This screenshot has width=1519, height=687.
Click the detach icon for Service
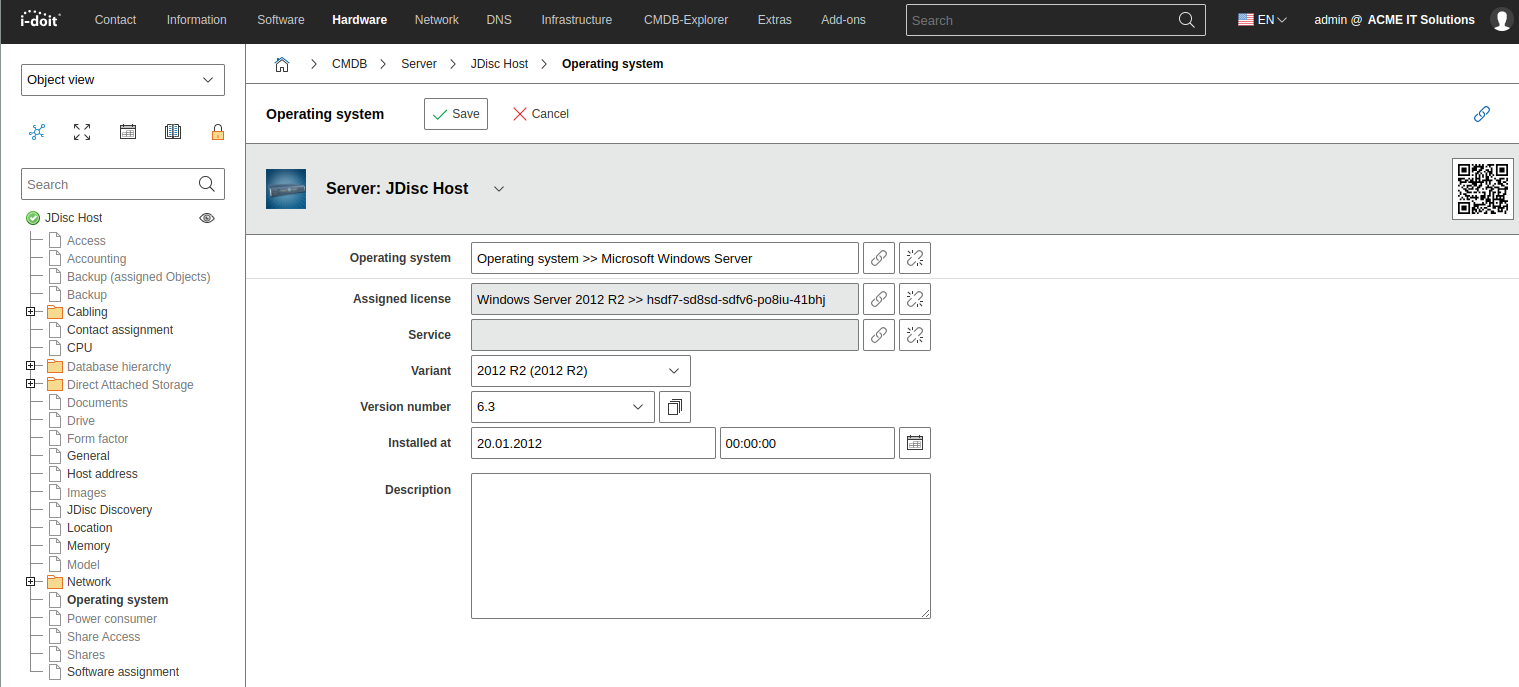tap(915, 335)
